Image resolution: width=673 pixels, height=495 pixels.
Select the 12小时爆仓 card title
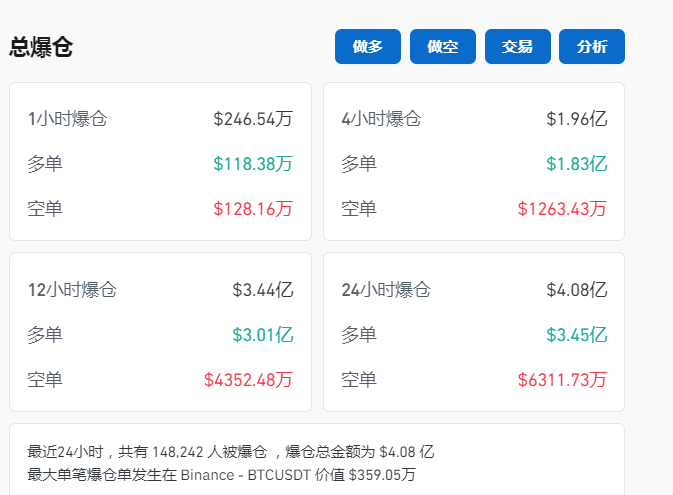coord(72,290)
